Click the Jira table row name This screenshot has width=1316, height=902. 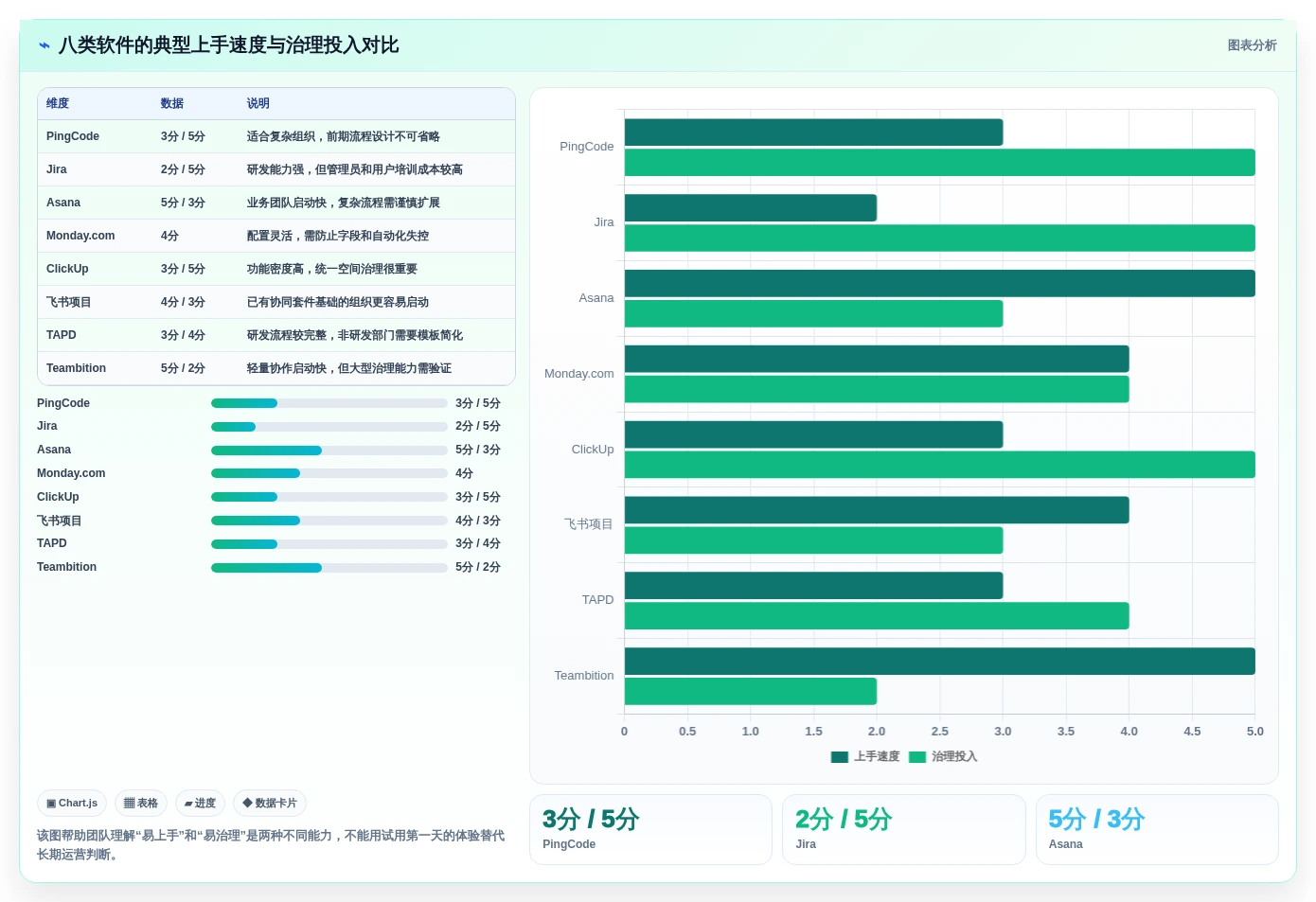coord(57,169)
